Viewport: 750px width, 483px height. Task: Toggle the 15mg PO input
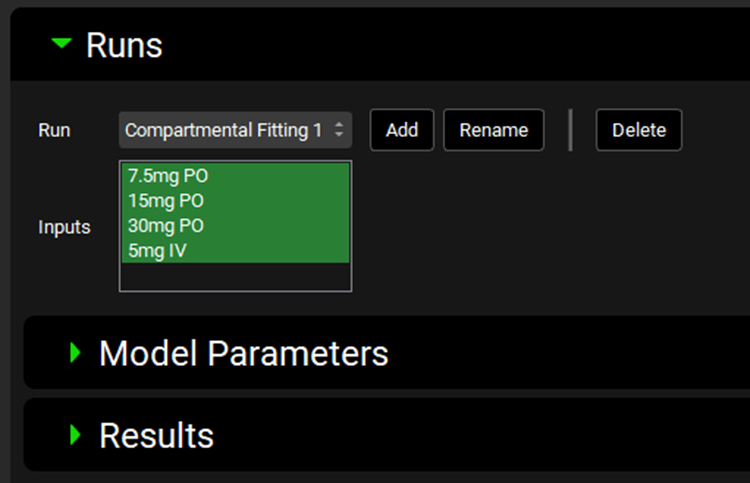pyautogui.click(x=166, y=200)
